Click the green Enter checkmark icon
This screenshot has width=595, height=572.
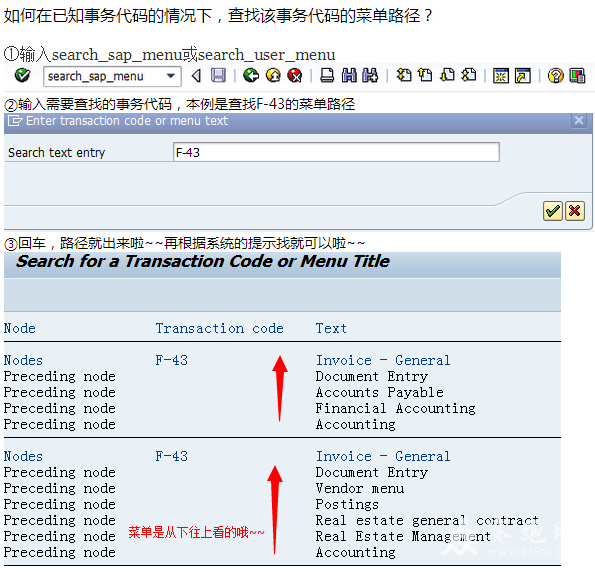pyautogui.click(x=22, y=76)
